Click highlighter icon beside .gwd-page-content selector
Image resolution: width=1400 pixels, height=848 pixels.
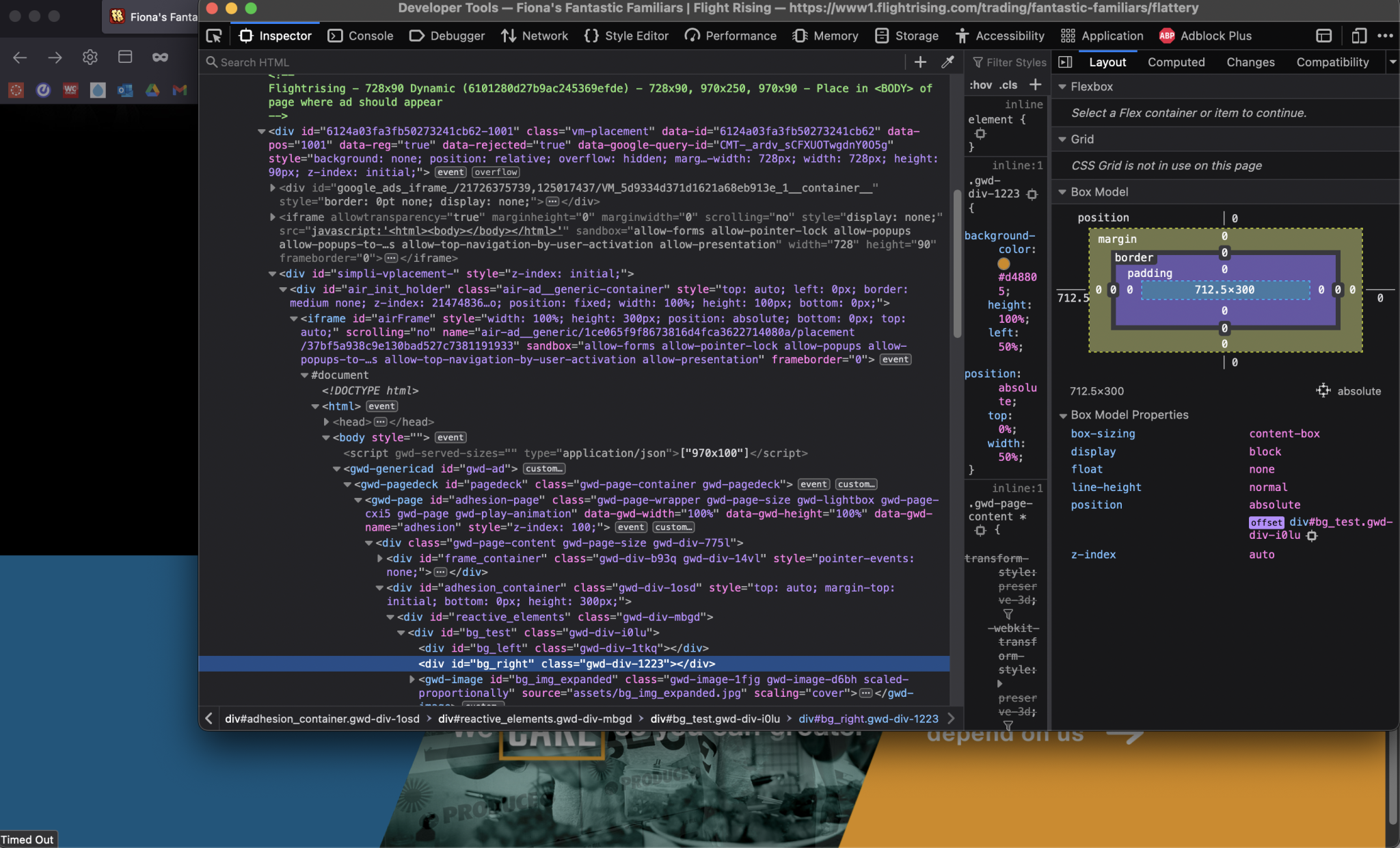980,530
